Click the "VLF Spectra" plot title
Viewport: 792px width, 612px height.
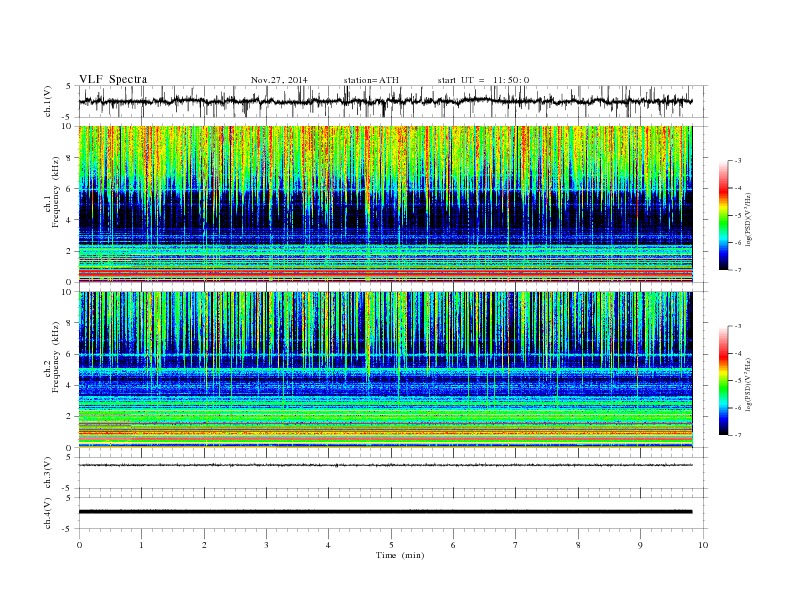tap(113, 79)
